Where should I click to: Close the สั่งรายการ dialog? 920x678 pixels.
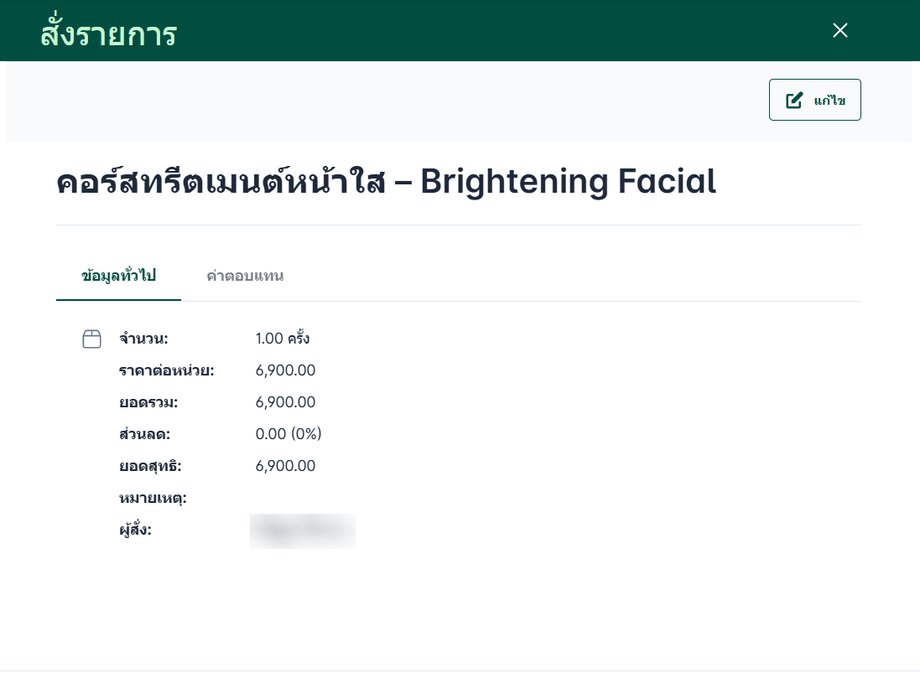tap(840, 30)
